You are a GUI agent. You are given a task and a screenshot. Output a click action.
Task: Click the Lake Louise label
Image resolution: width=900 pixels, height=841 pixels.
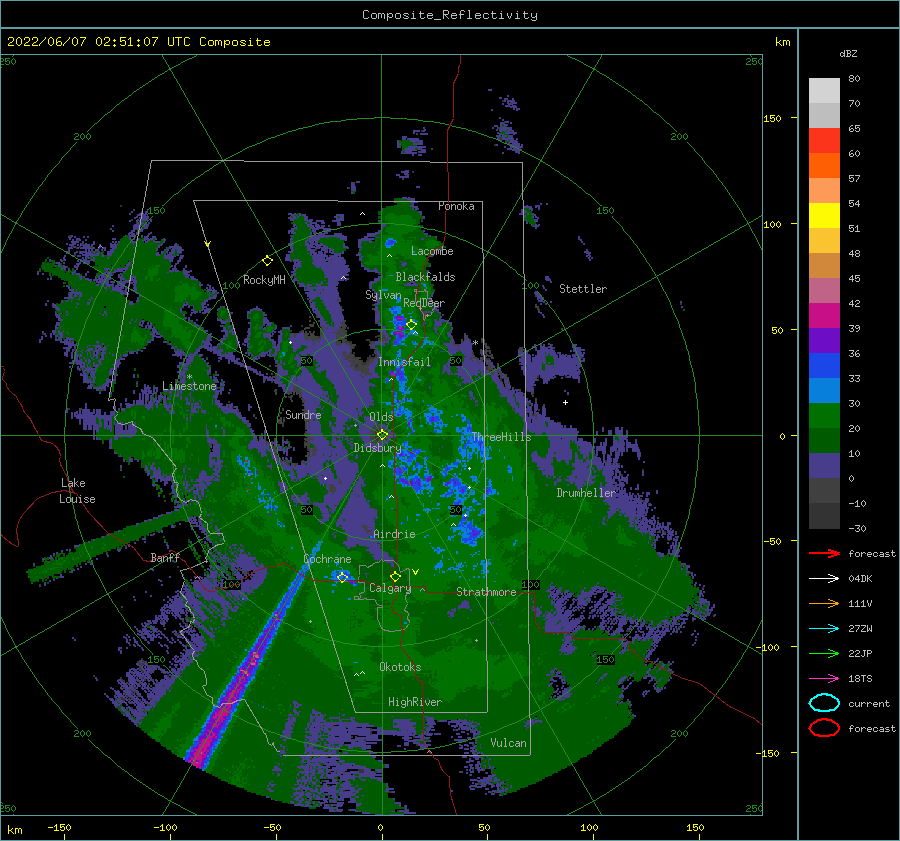point(77,491)
